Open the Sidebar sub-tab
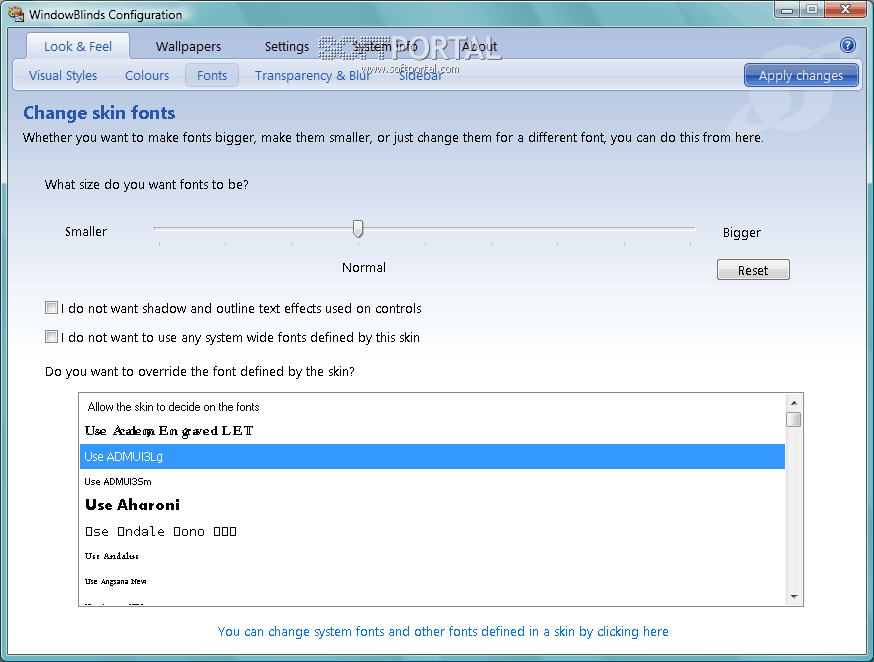The height and width of the screenshot is (662, 874). (x=421, y=75)
